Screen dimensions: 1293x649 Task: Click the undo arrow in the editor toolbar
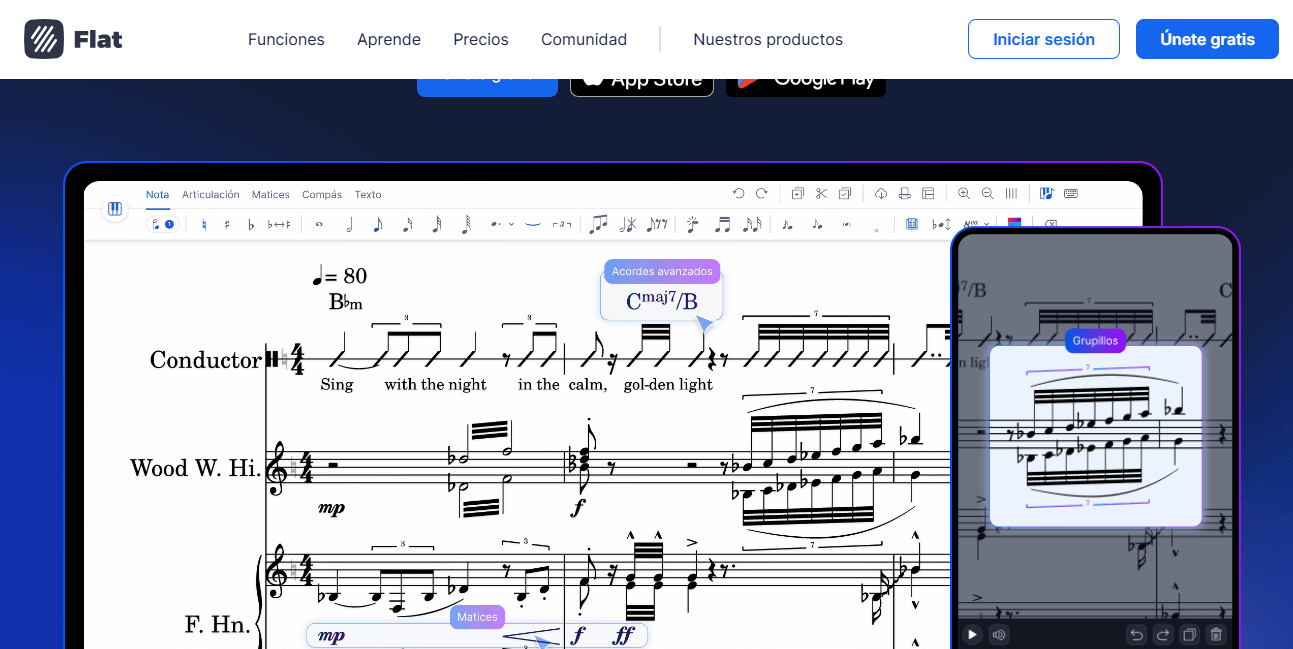point(738,194)
